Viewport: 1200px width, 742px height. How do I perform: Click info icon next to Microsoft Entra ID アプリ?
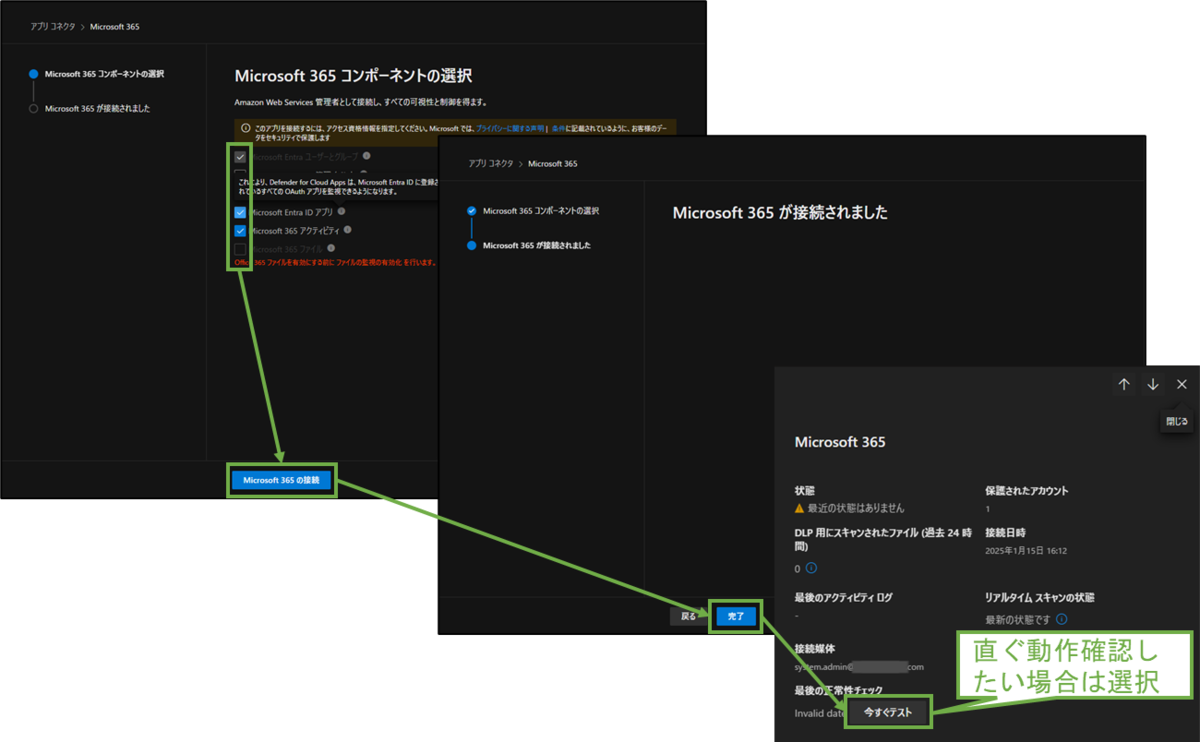[341, 212]
